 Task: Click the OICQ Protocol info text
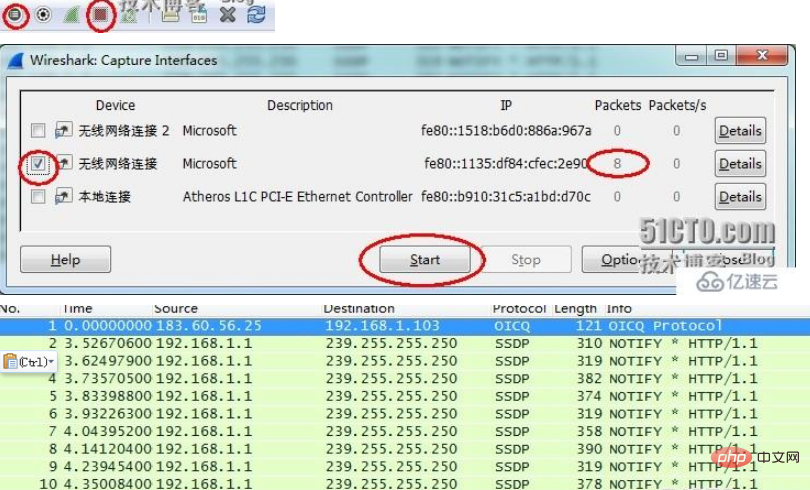click(665, 326)
